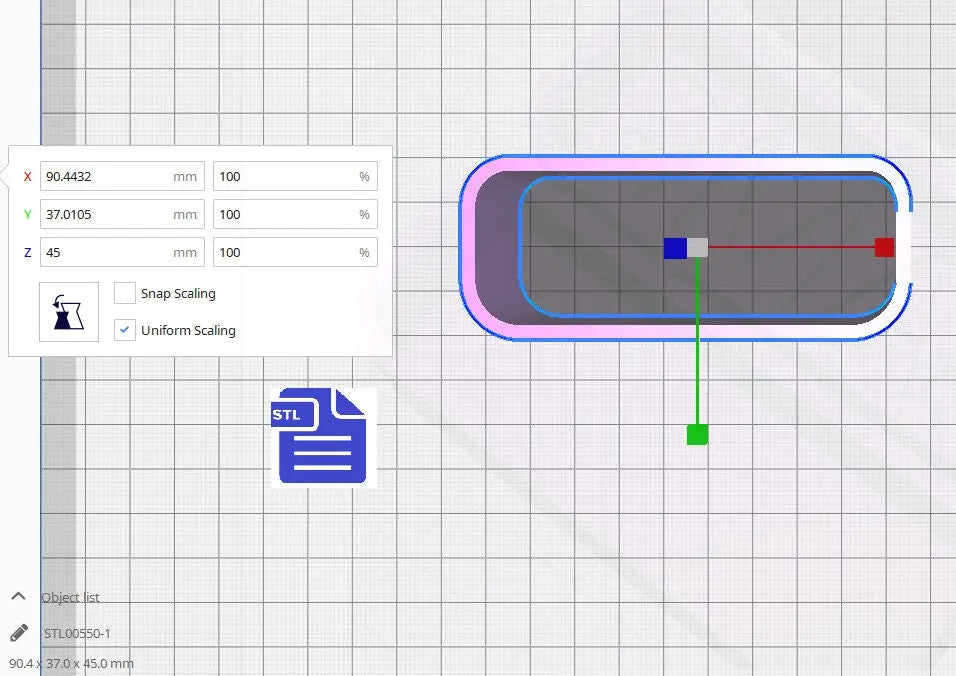Click the X dimension field showing 90.4432
Image resolution: width=956 pixels, height=676 pixels.
(105, 177)
